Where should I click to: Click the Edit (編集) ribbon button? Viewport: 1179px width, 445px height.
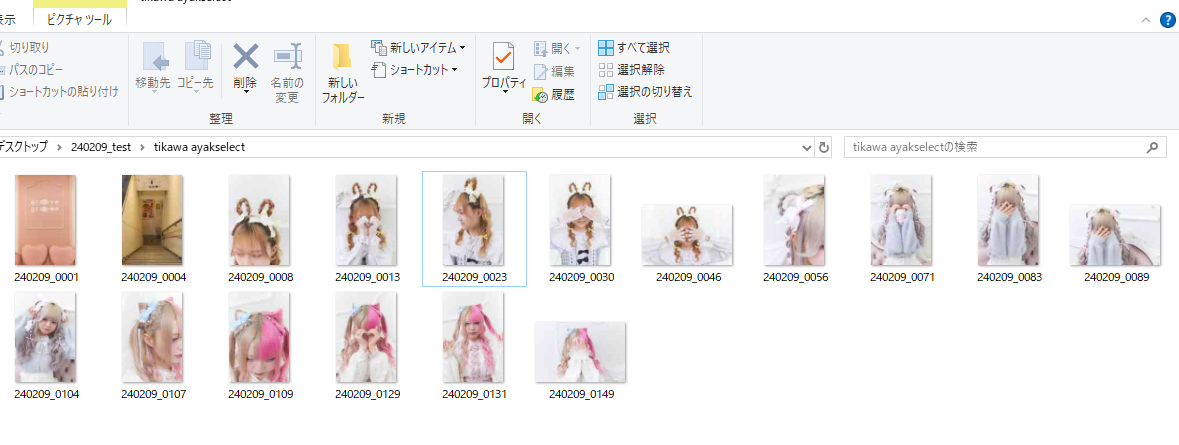tap(554, 71)
